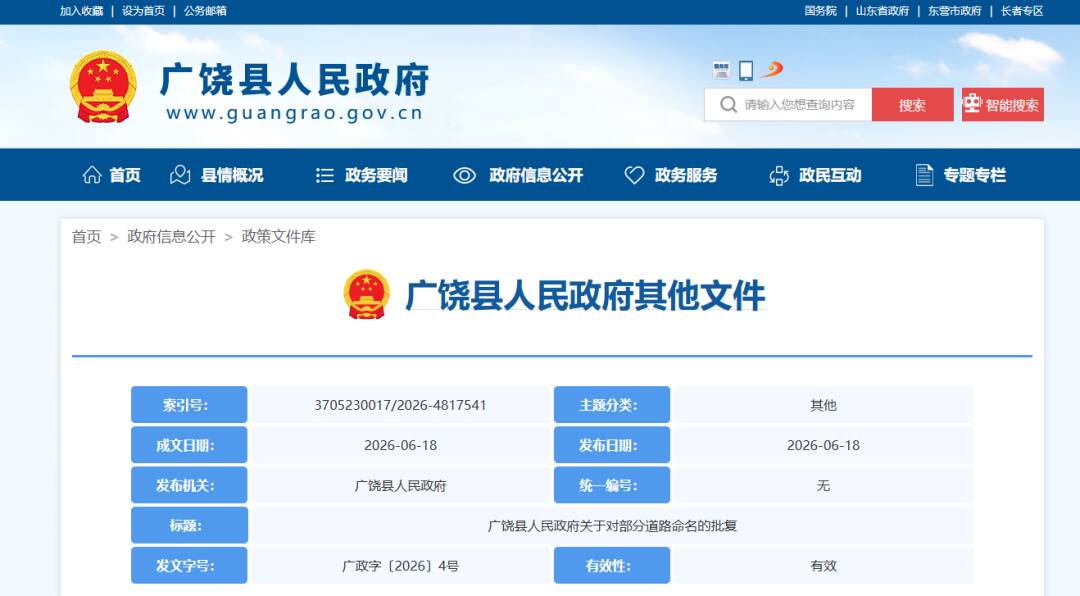The image size is (1080, 596).
Task: Open 专题专栏 in the navigation bar
Action: (x=975, y=176)
